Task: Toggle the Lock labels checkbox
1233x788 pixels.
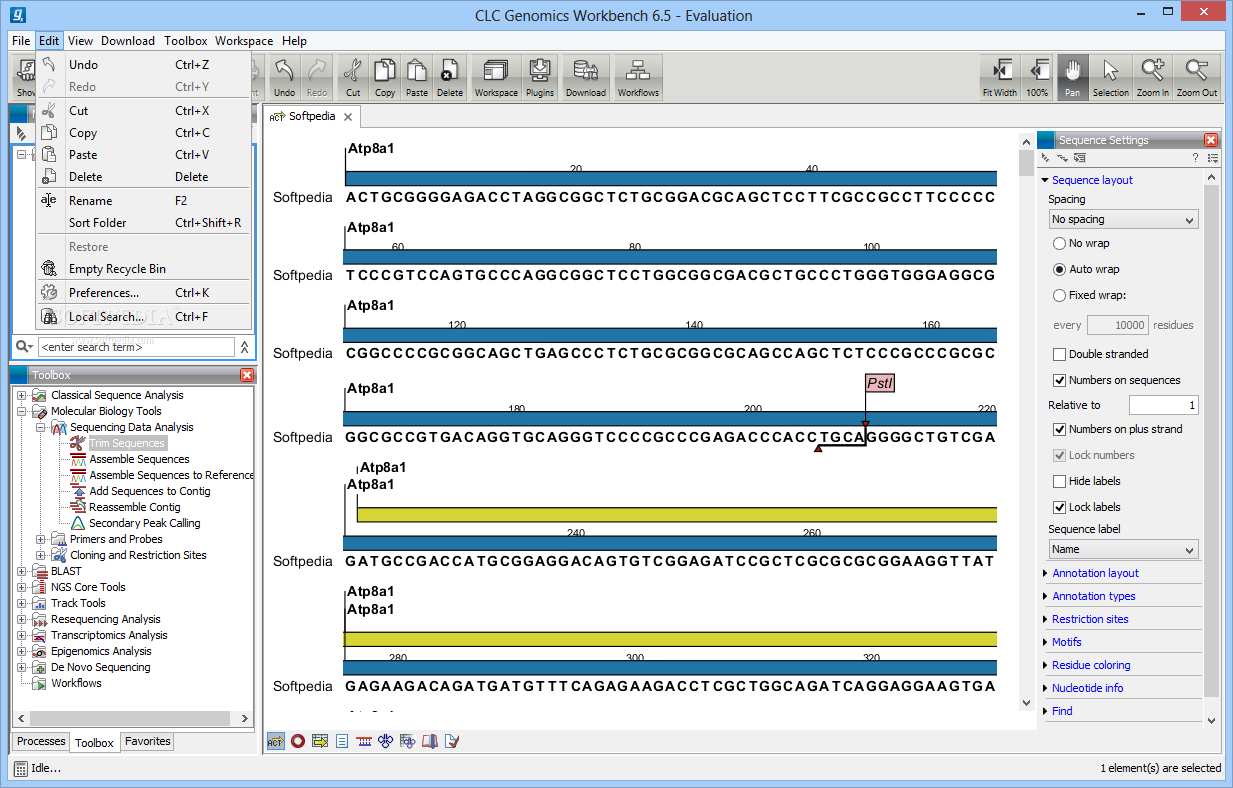Action: [1059, 507]
